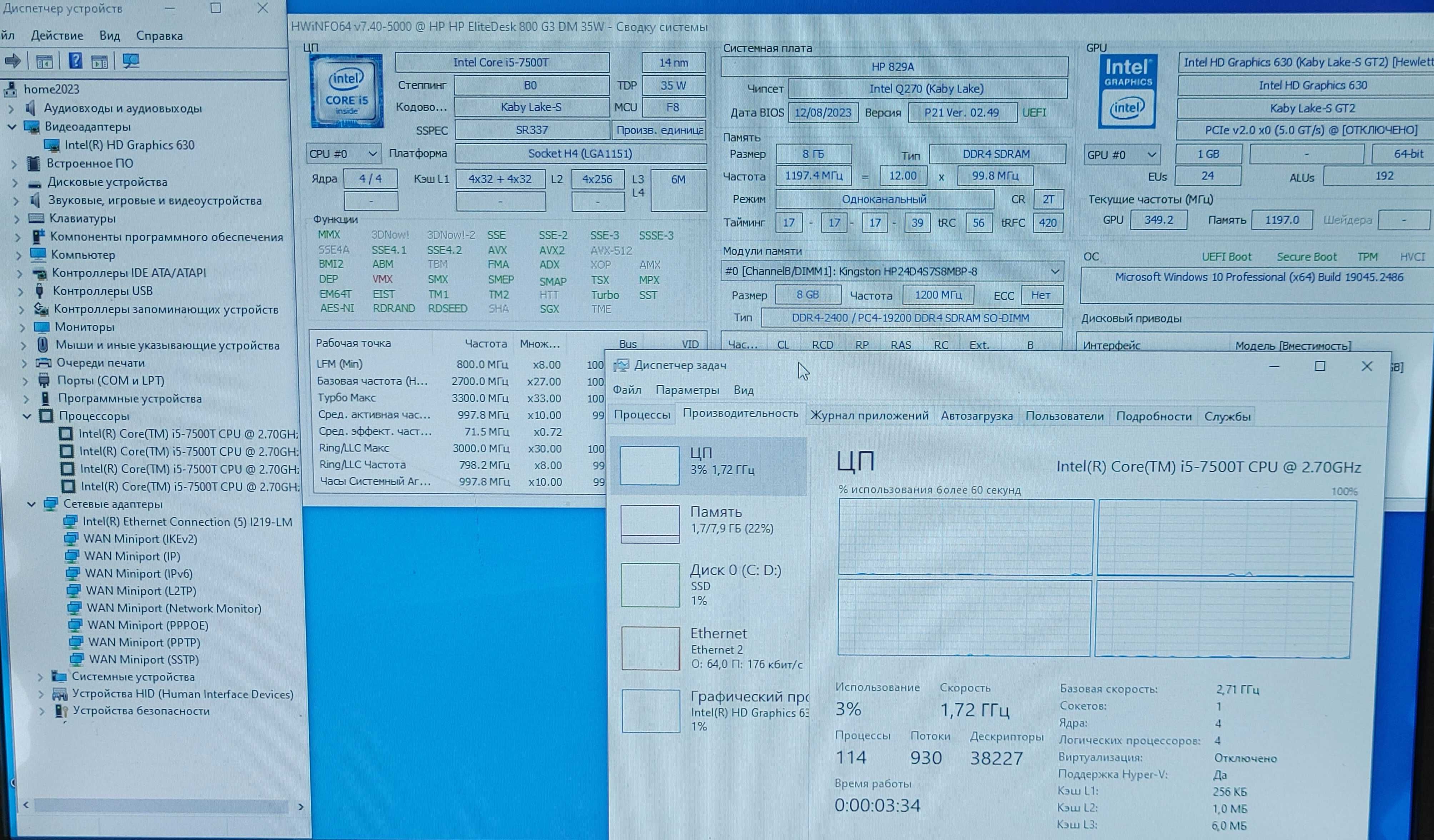Click the Intel Core i5 logo in HWiNFO
1434x840 pixels.
pos(347,91)
